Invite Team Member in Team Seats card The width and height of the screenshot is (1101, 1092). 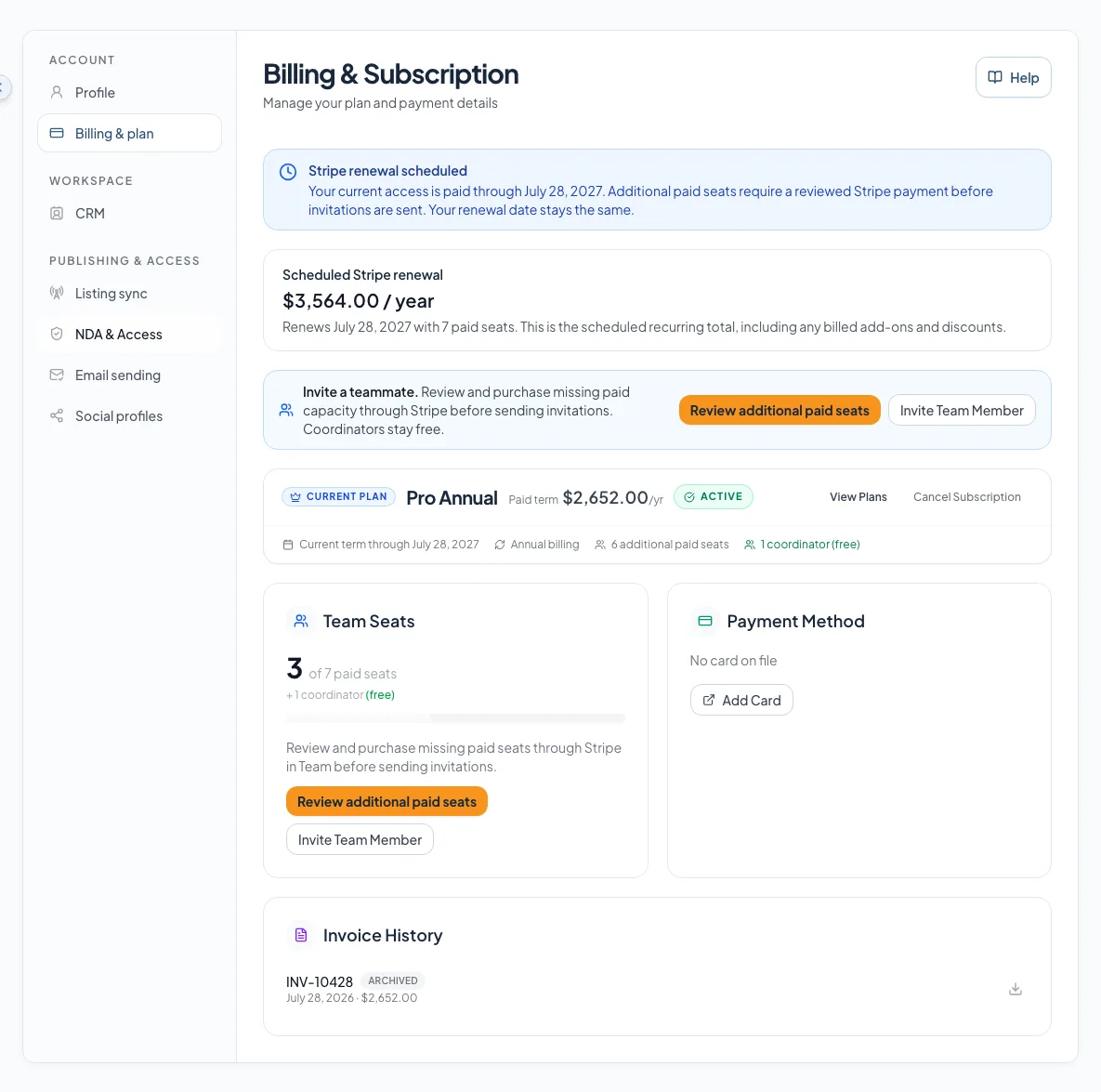(360, 840)
